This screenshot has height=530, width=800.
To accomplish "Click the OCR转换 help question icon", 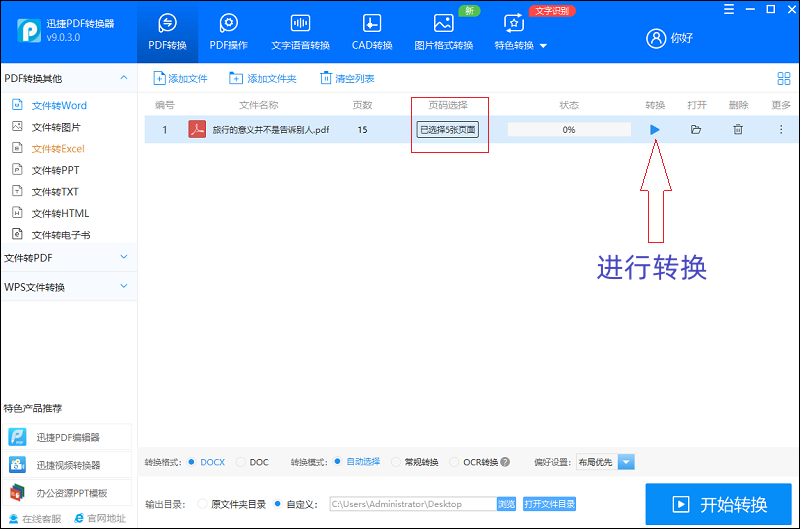I will pos(505,462).
